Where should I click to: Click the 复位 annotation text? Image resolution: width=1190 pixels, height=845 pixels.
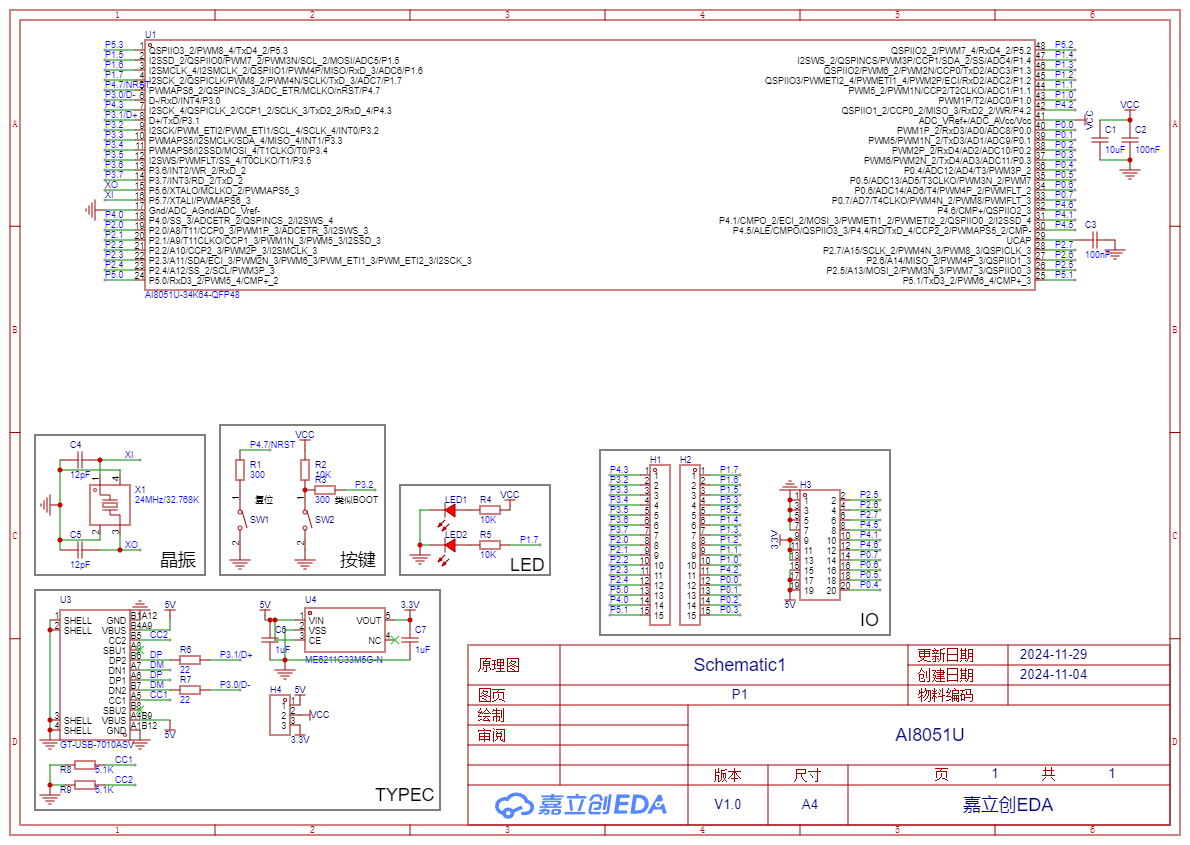tap(263, 500)
